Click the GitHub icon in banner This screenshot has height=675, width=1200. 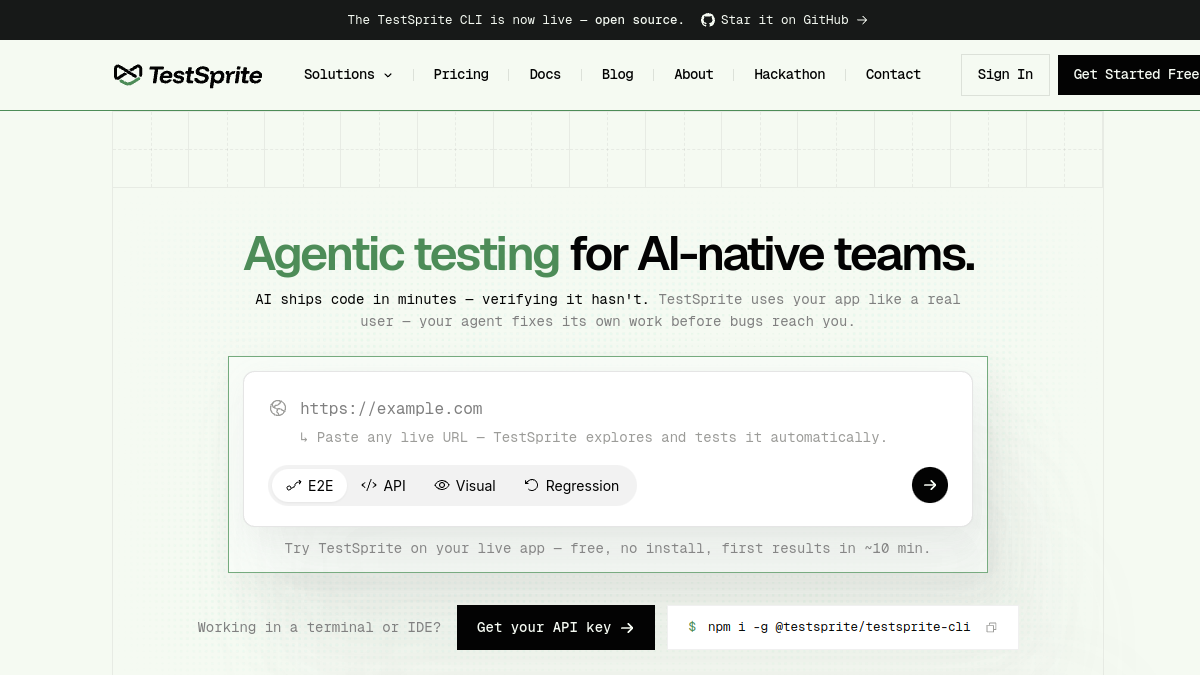[x=708, y=20]
